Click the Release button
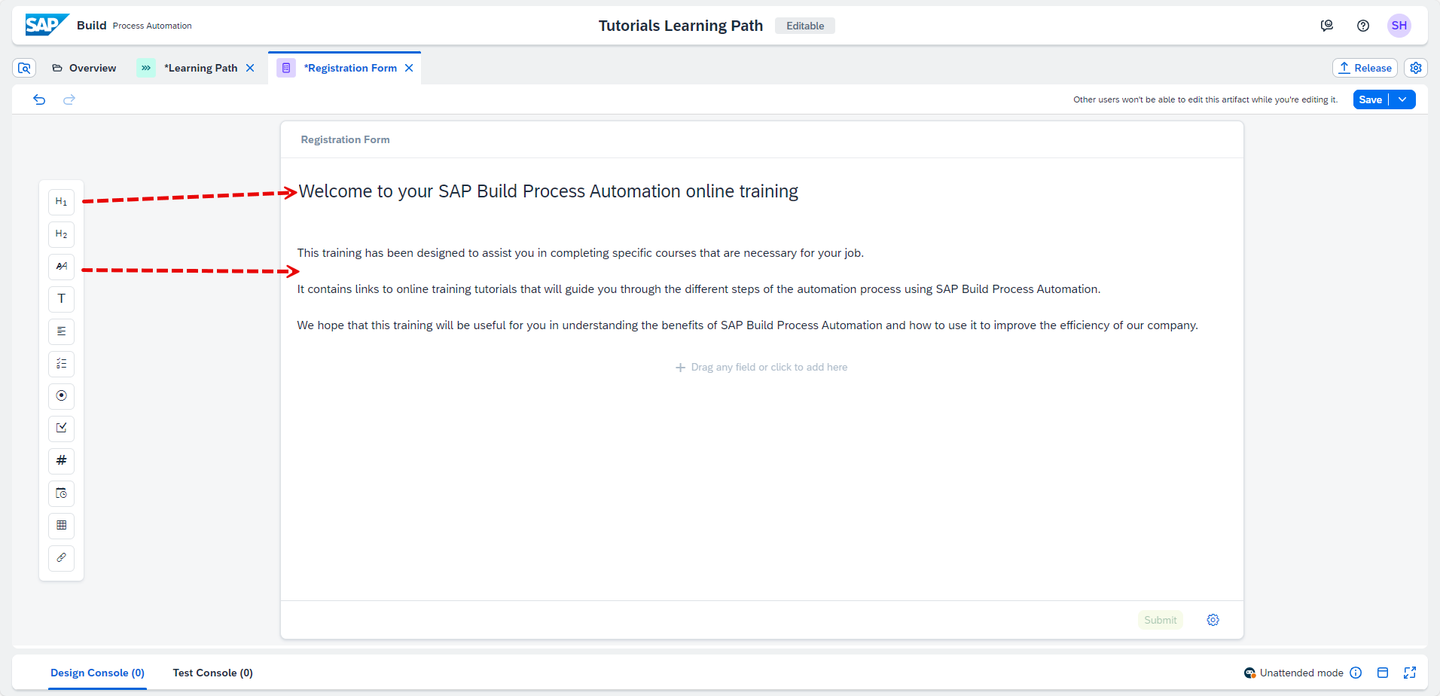1440x696 pixels. point(1365,68)
